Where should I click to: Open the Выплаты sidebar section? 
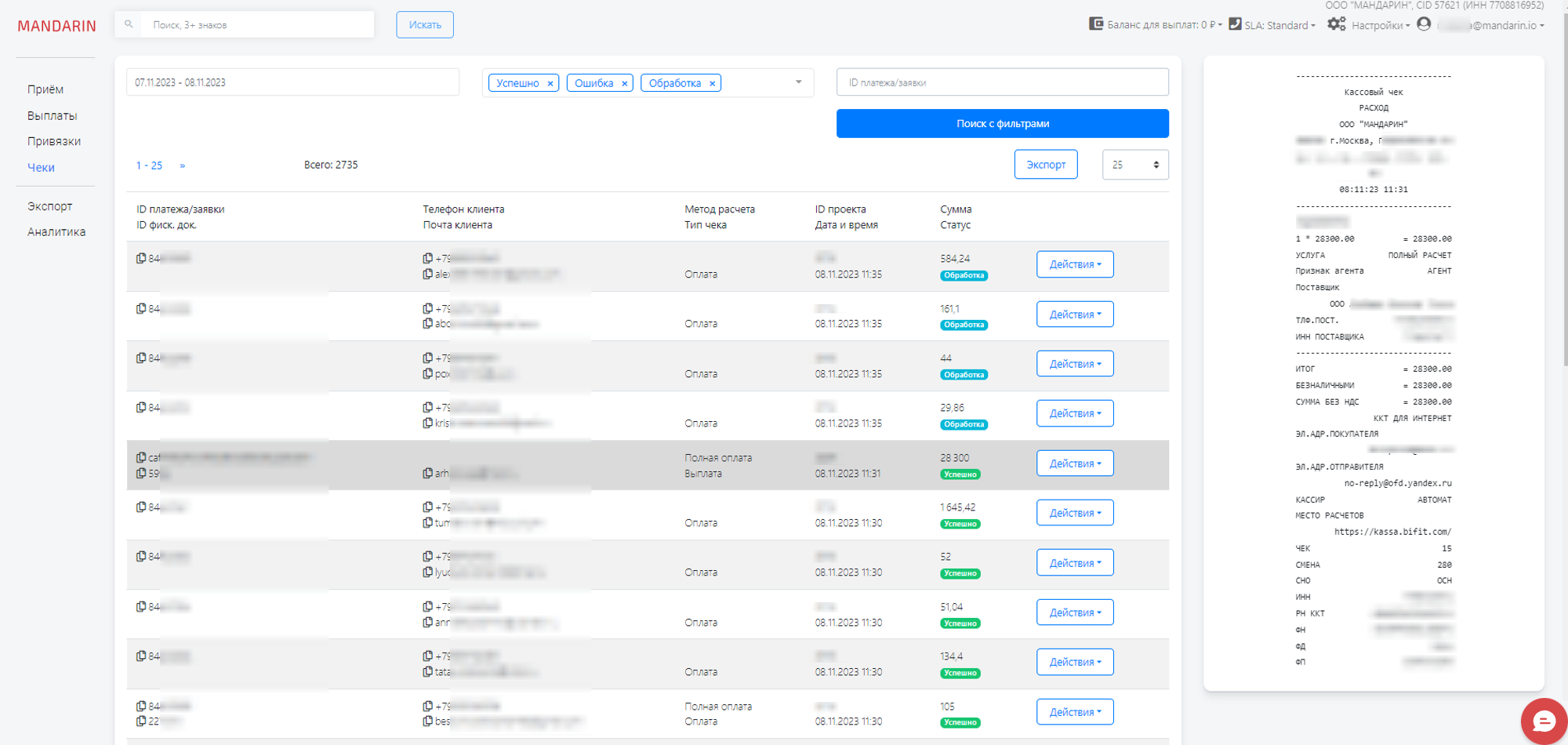pyautogui.click(x=53, y=115)
